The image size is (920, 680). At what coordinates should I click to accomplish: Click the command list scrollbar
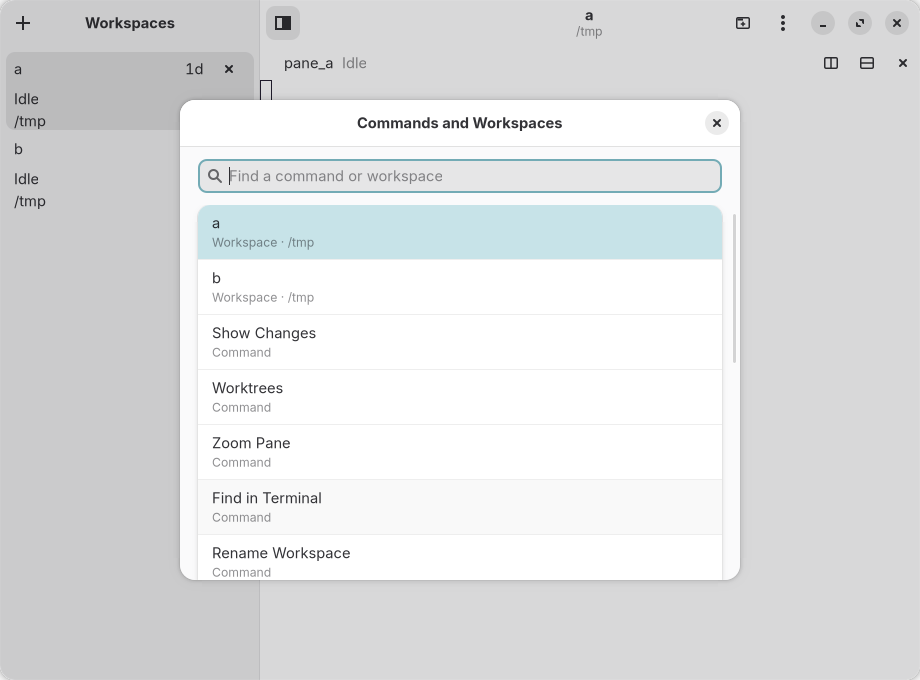(x=735, y=289)
